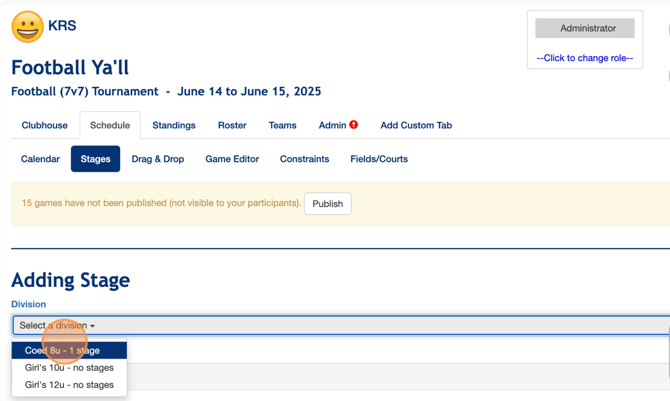Open the Game Editor section
The image size is (670, 401).
(x=232, y=159)
